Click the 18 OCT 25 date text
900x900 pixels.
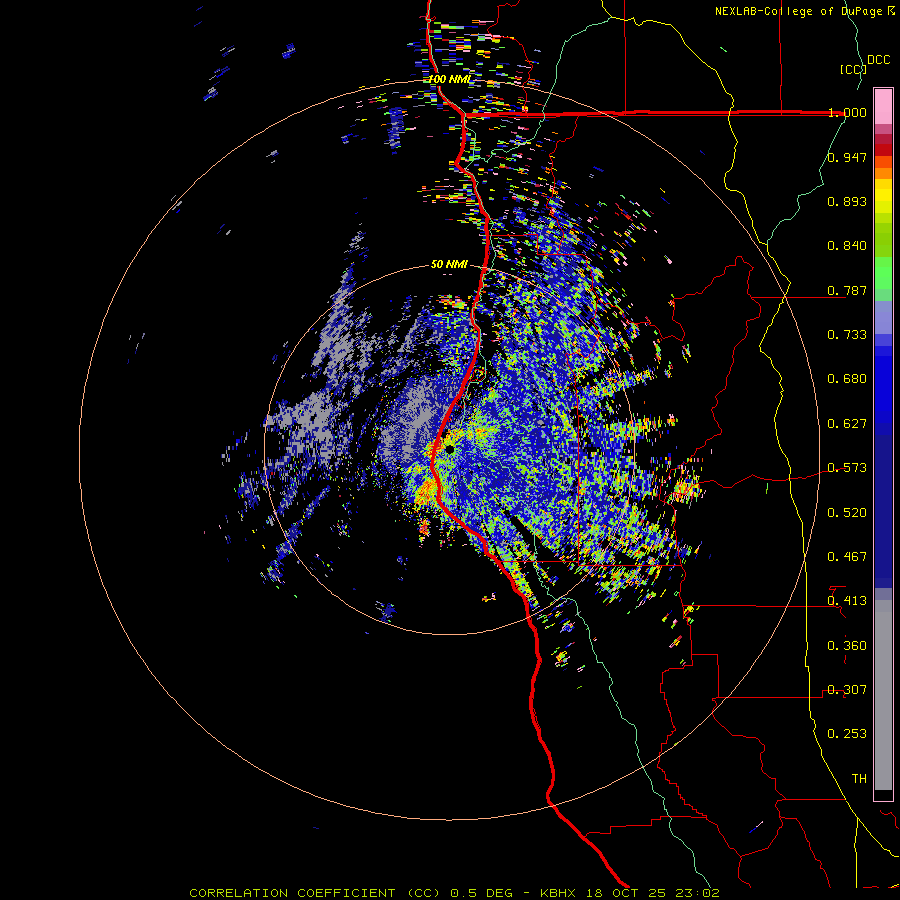point(626,893)
